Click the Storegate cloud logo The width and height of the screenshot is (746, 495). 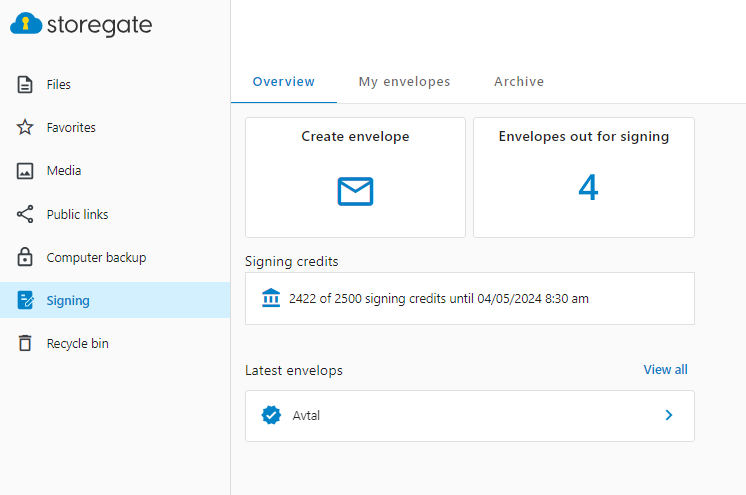point(26,23)
